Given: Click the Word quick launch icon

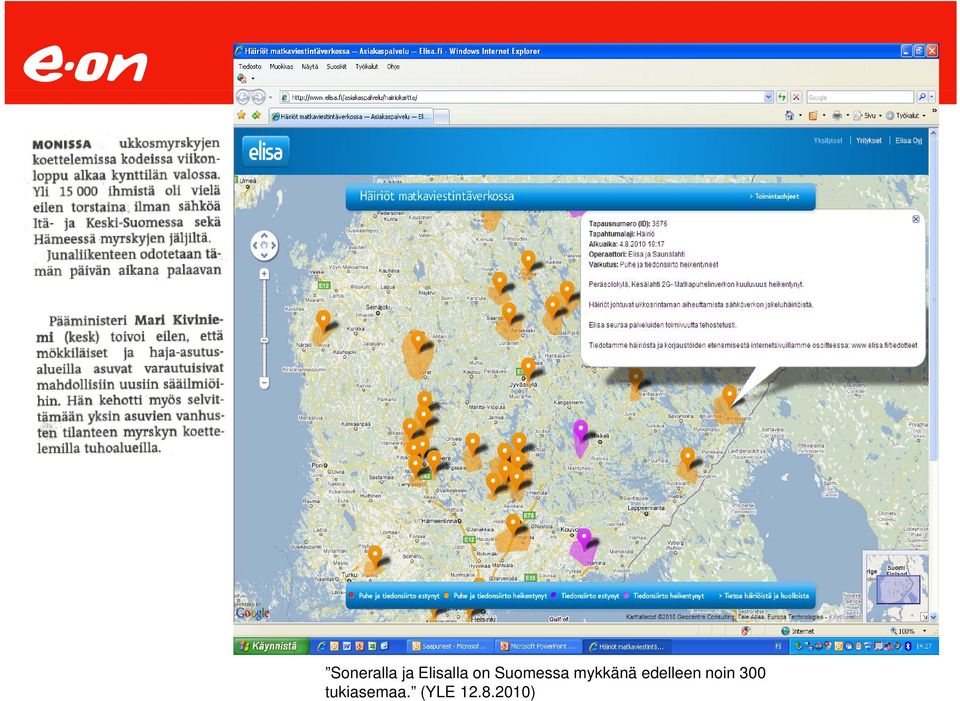Looking at the screenshot, I should [x=347, y=646].
